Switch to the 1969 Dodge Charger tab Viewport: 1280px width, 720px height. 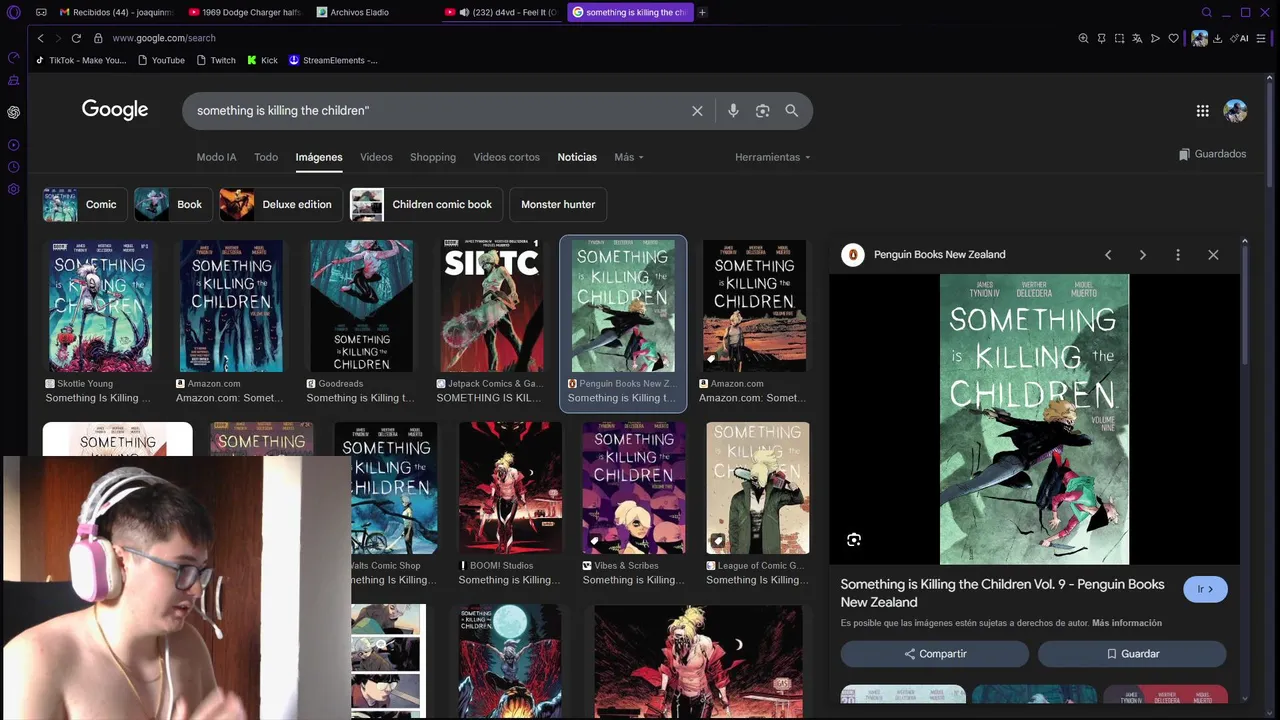click(244, 12)
